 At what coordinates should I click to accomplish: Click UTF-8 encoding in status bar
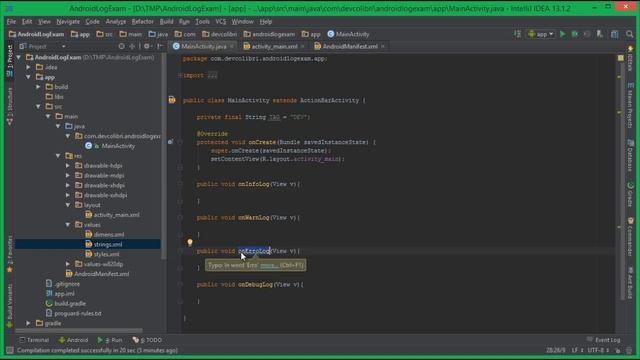click(x=598, y=350)
